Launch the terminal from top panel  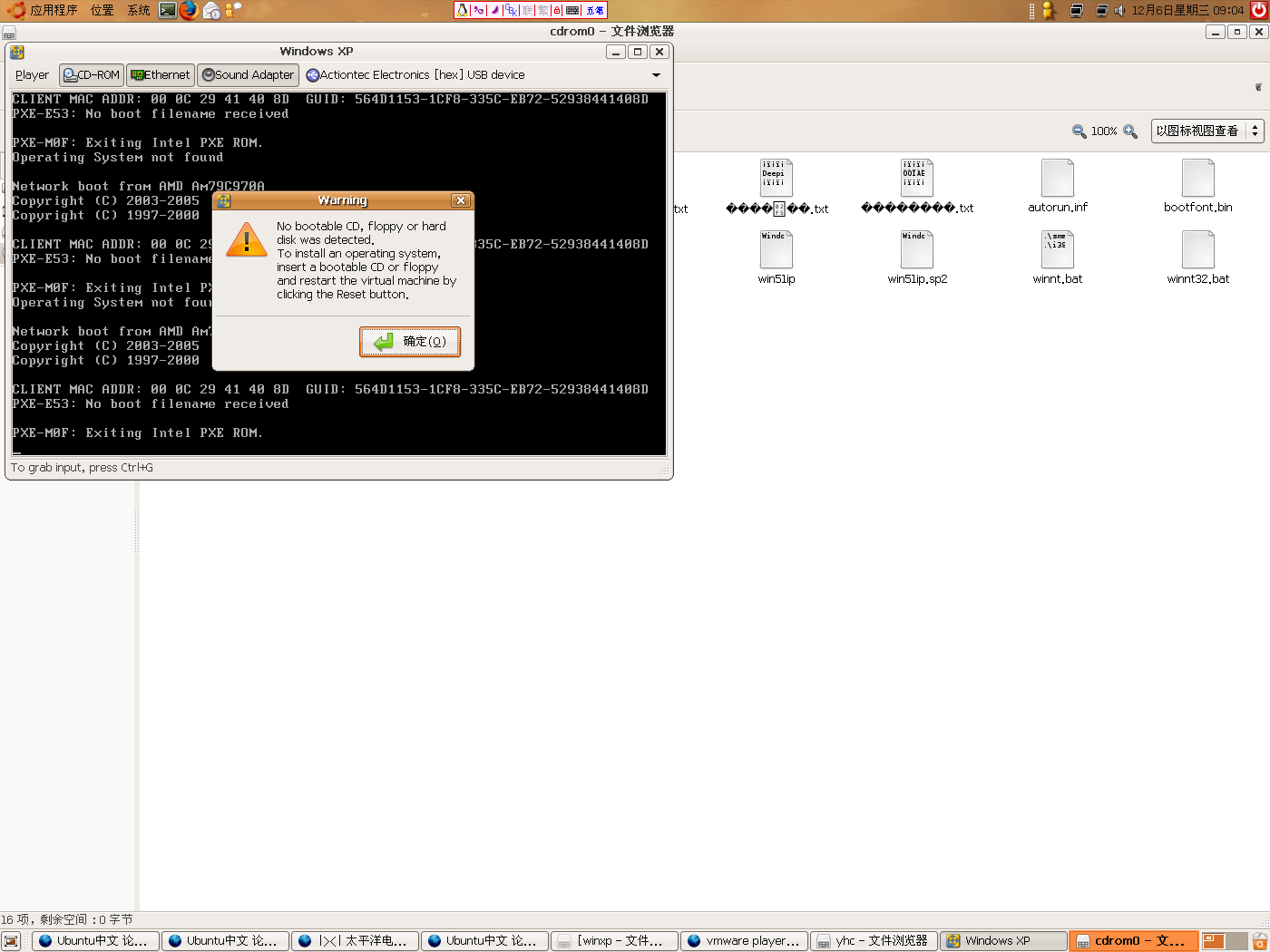pos(168,10)
